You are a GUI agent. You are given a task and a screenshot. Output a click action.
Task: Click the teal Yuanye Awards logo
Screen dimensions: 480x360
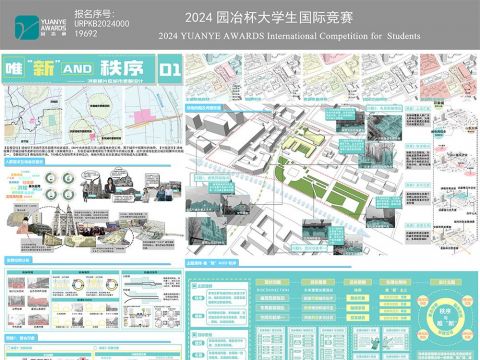coord(27,28)
